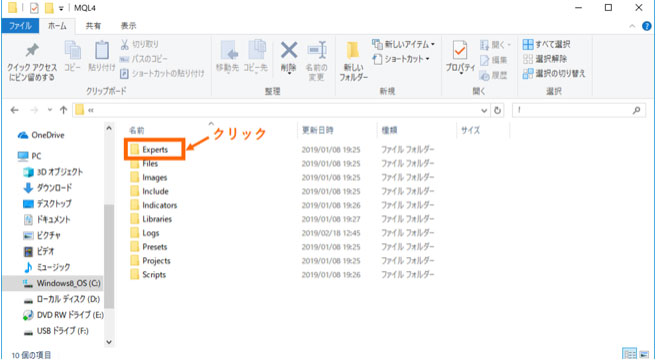Image resolution: width=656 pixels, height=363 pixels.
Task: Switch to large icons view
Action: (644, 355)
